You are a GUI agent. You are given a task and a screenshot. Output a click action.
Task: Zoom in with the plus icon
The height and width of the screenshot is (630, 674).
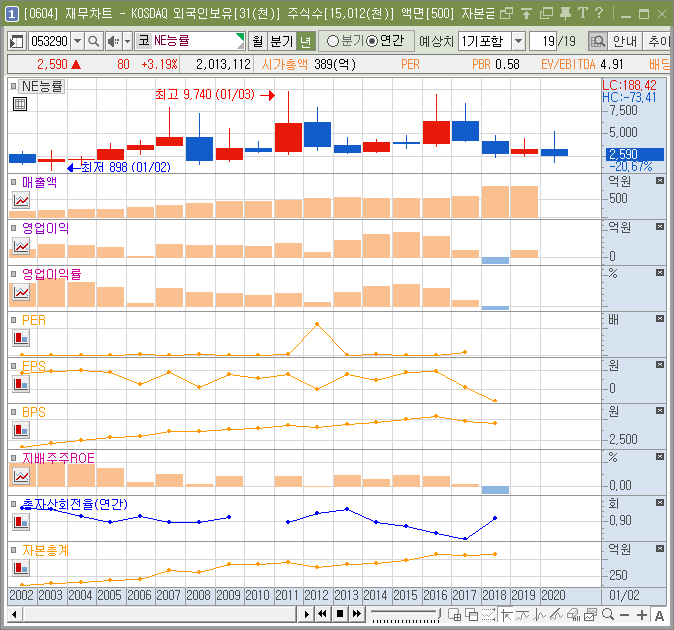[x=642, y=615]
